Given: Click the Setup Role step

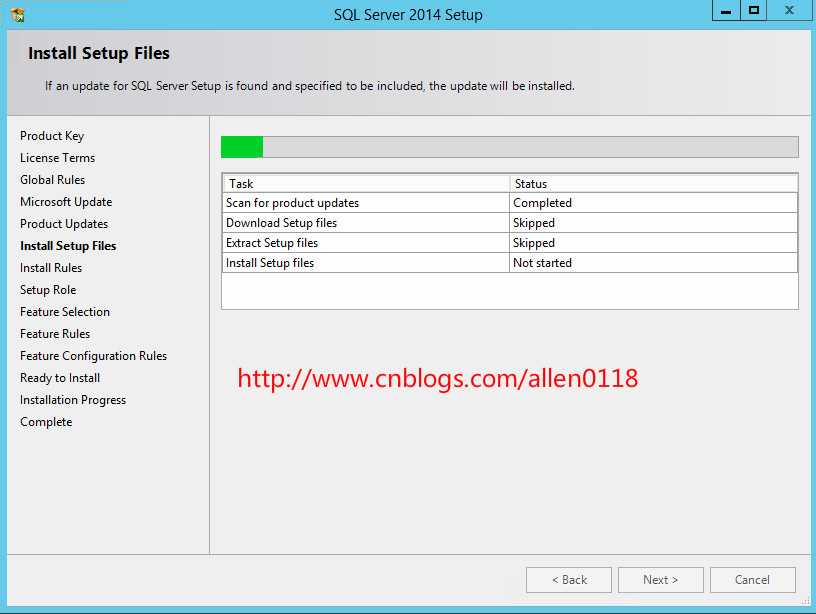Looking at the screenshot, I should [x=48, y=290].
